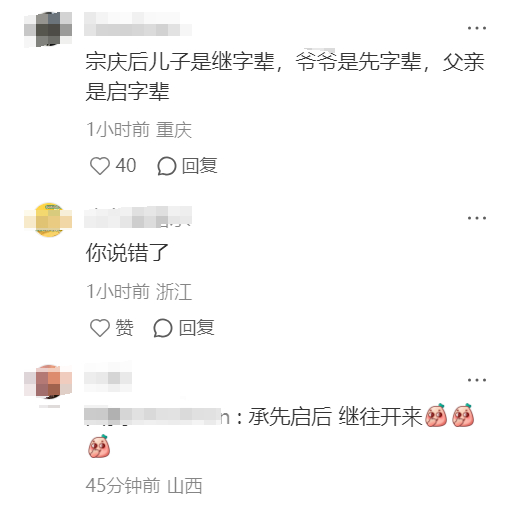Open first commenter's gray avatar
Viewport: 516px width, 505px height.
(48, 29)
